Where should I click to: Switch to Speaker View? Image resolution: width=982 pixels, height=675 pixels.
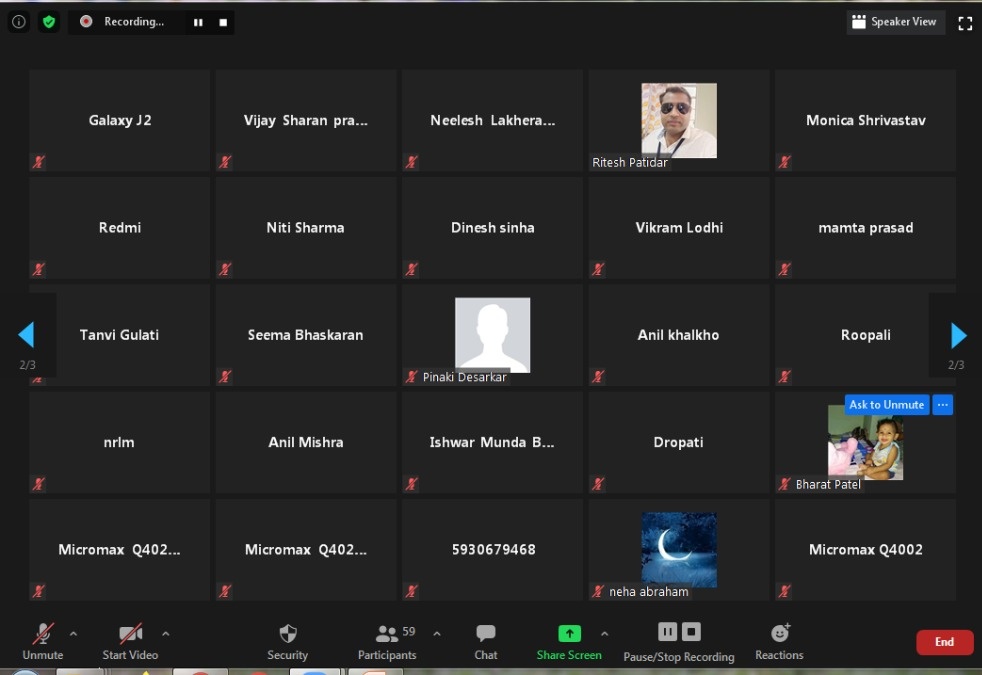point(895,22)
